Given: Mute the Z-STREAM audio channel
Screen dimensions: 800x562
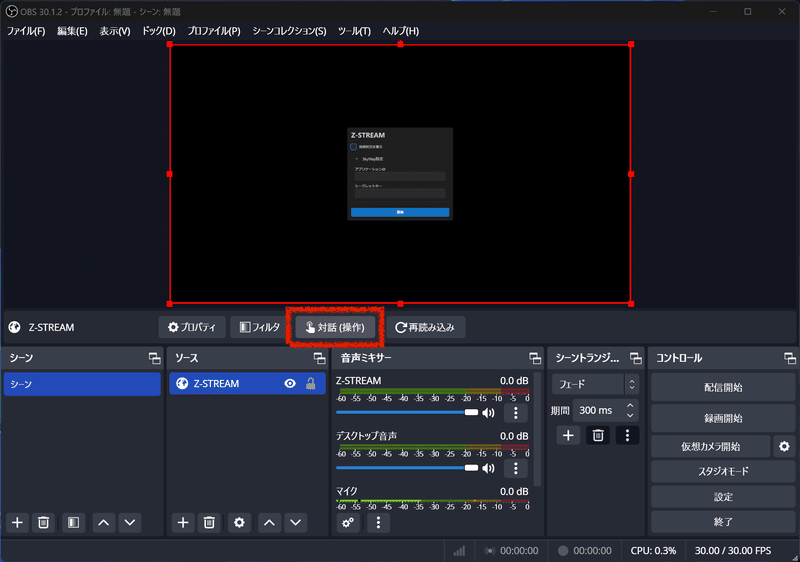Looking at the screenshot, I should pyautogui.click(x=489, y=413).
